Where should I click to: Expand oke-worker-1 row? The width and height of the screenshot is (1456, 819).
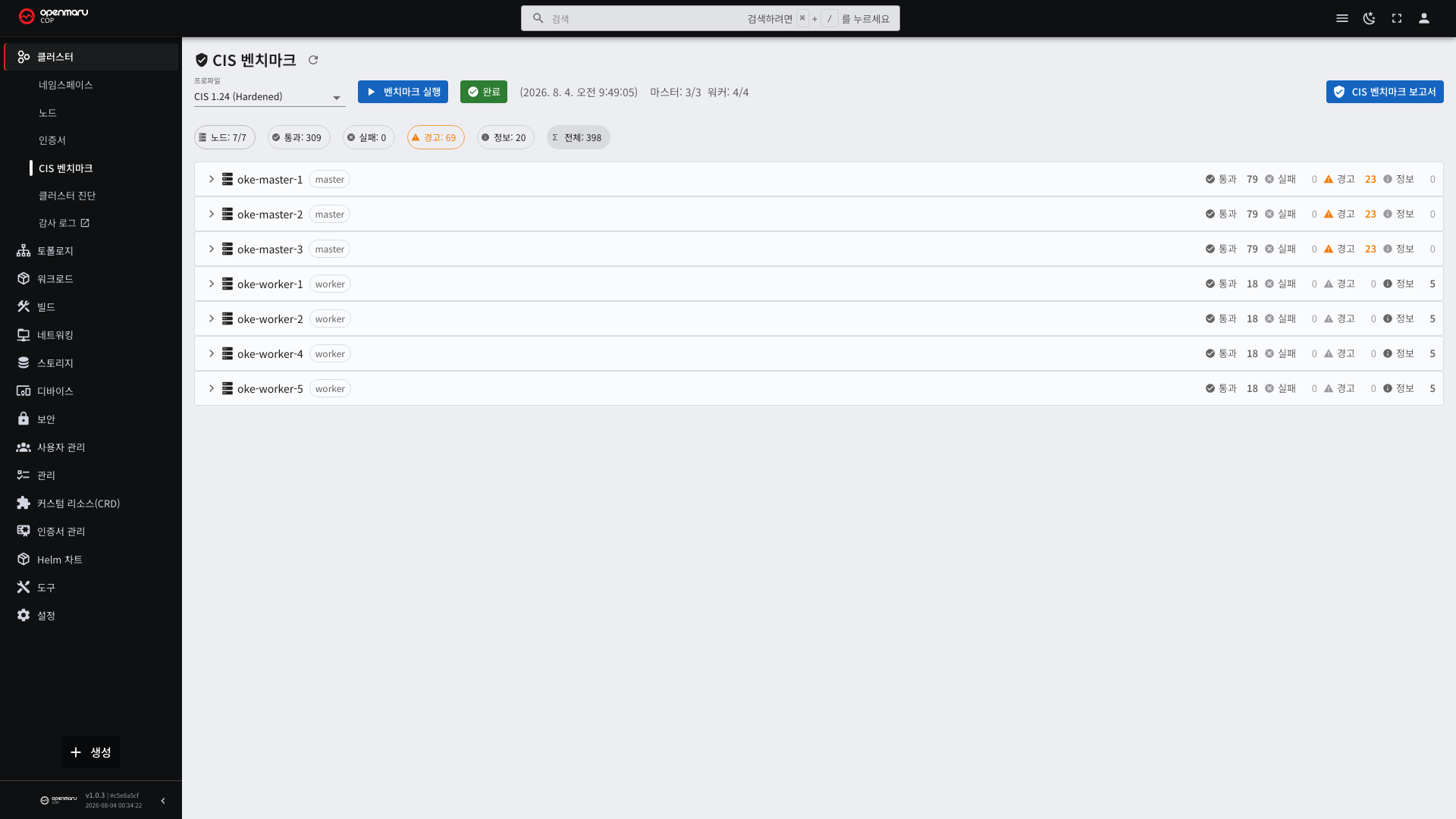212,284
